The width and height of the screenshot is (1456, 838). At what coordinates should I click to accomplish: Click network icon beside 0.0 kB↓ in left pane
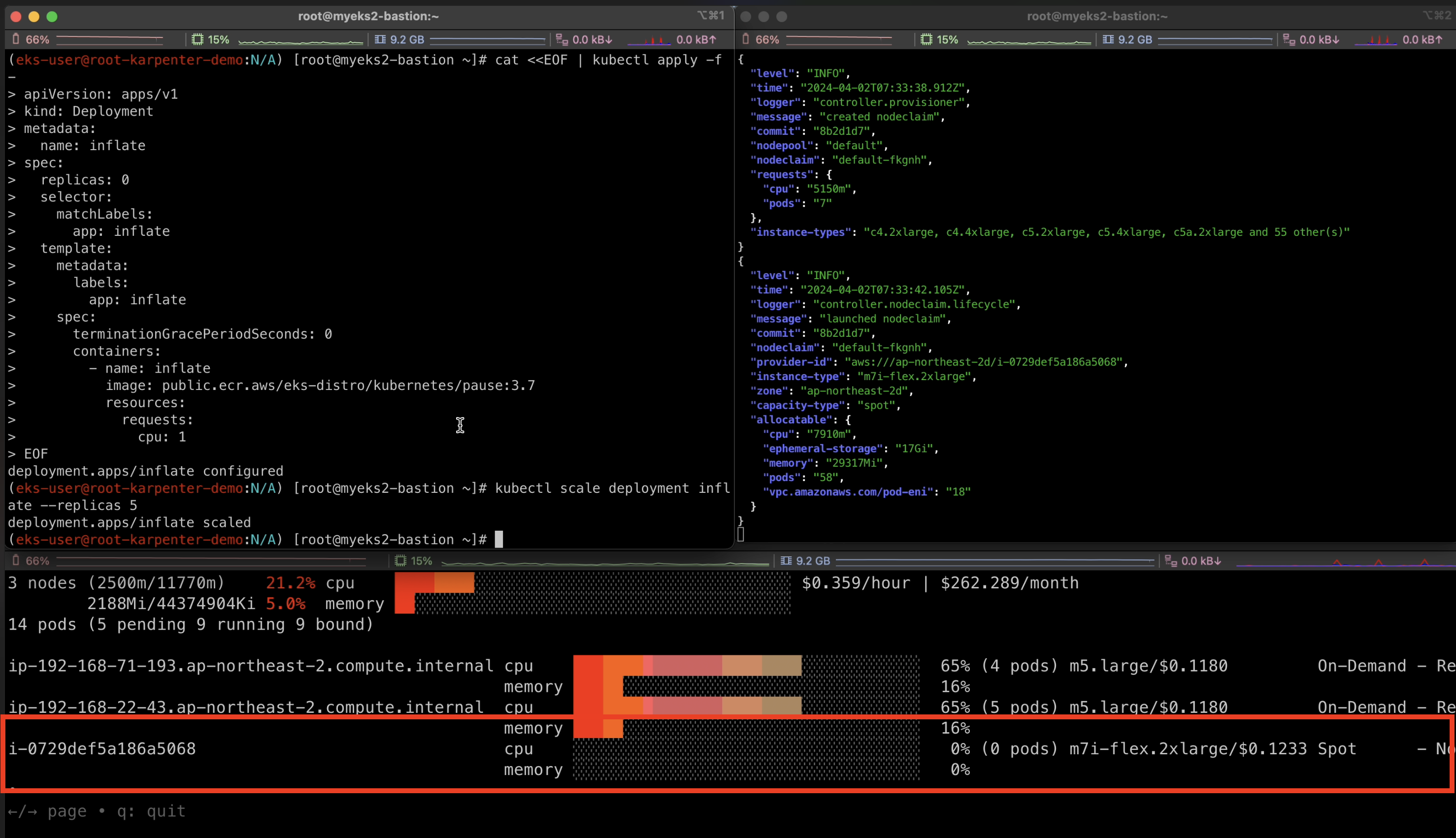[x=562, y=39]
